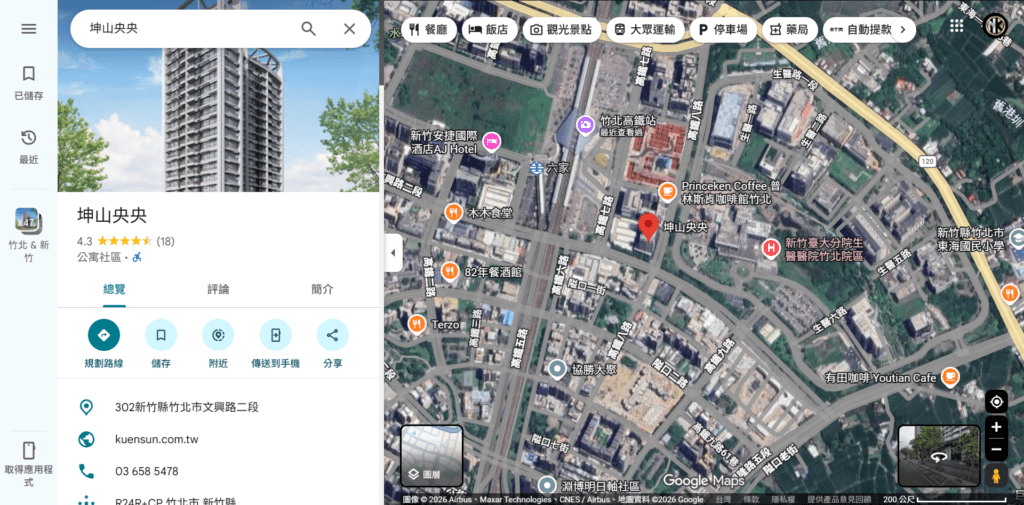The width and height of the screenshot is (1024, 505).
Task: Switch to the 簡介 tab
Action: tap(323, 289)
